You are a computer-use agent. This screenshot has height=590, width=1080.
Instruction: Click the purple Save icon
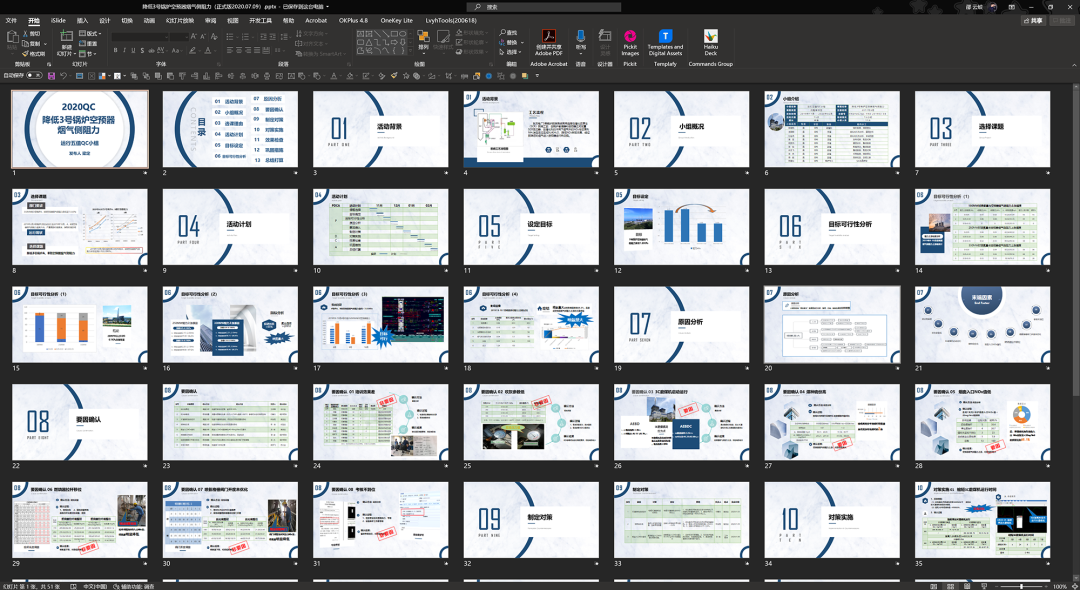click(51, 76)
